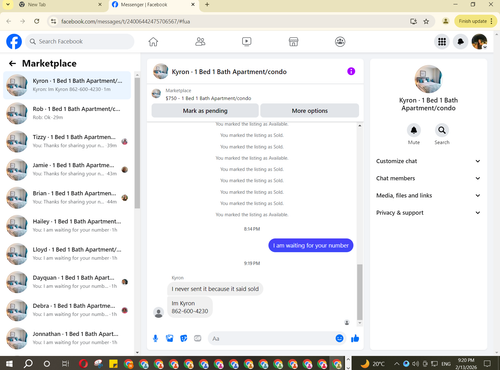500x370 pixels.
Task: Go to the Home feed icon
Action: pos(153,42)
